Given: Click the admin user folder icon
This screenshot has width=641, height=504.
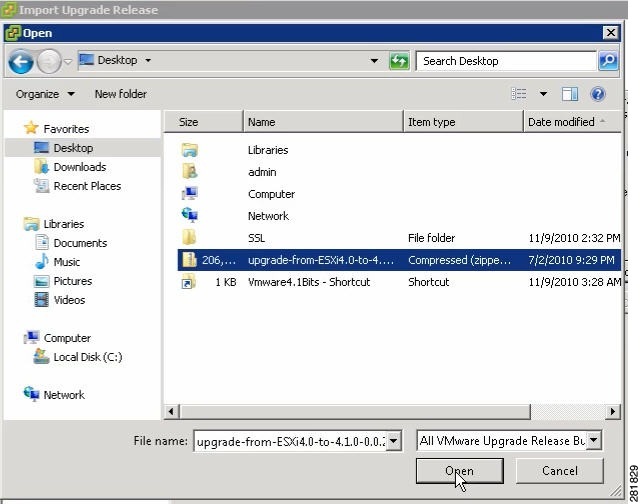Looking at the screenshot, I should 190,171.
